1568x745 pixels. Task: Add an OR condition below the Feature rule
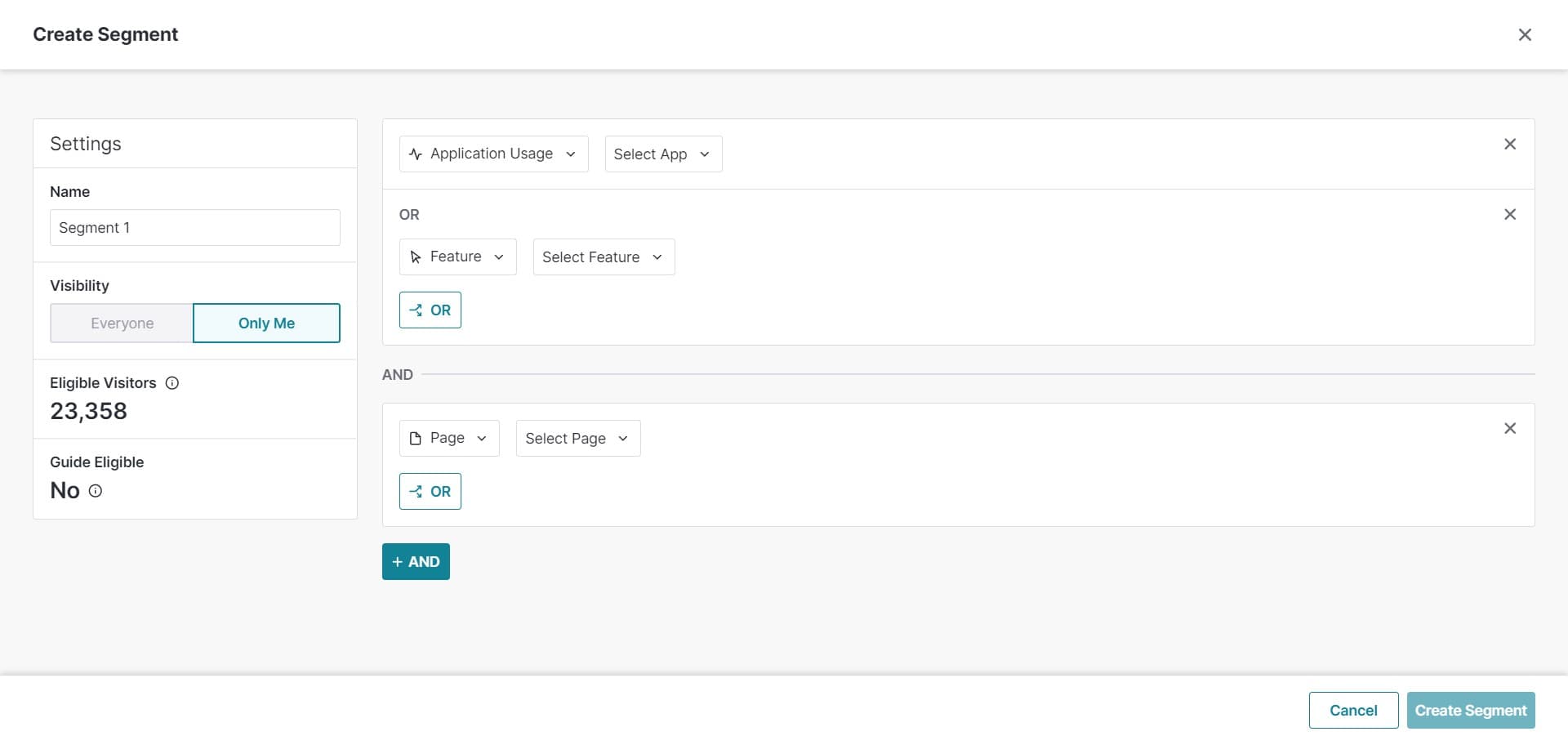pyautogui.click(x=430, y=310)
